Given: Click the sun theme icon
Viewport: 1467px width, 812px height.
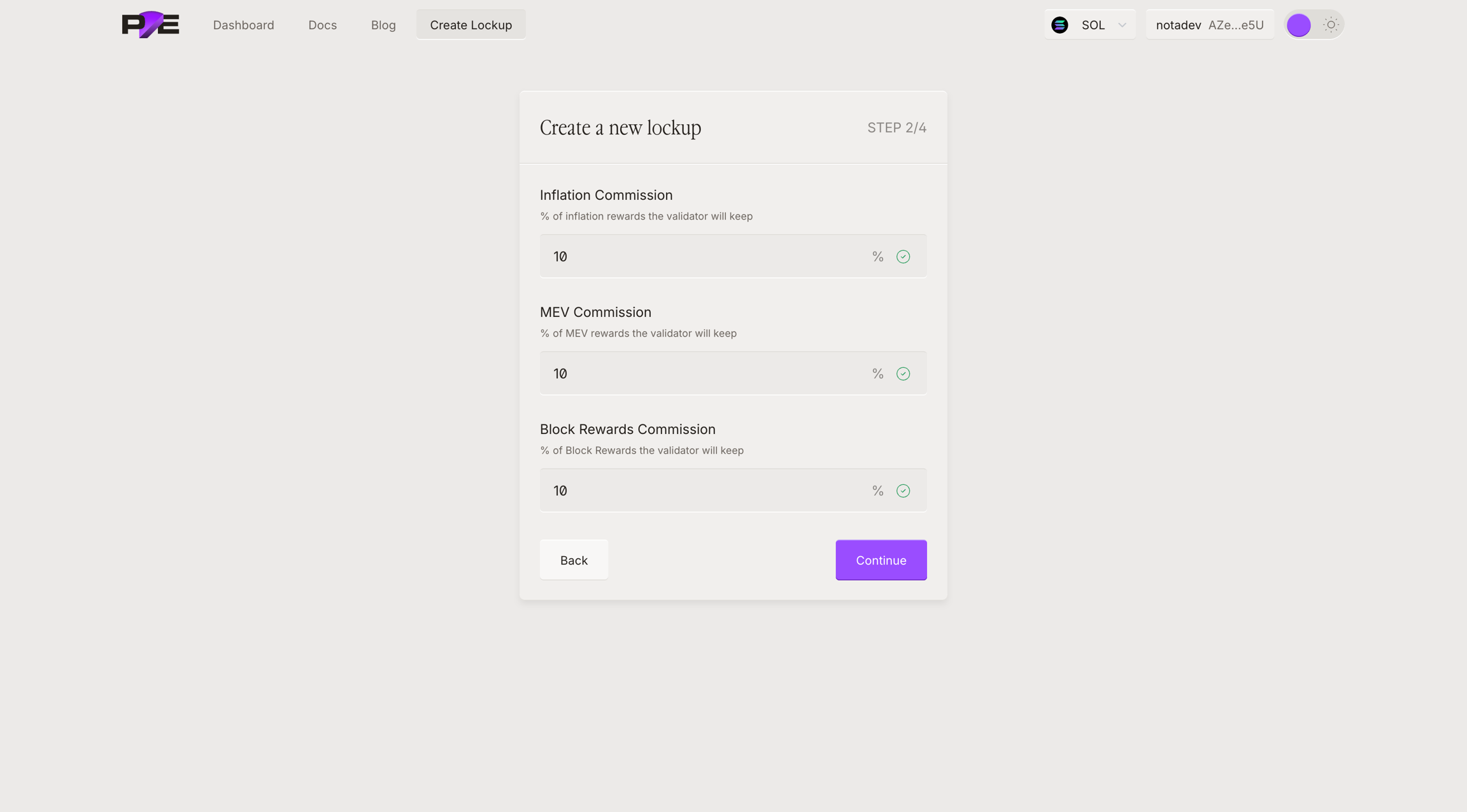Looking at the screenshot, I should [x=1331, y=25].
